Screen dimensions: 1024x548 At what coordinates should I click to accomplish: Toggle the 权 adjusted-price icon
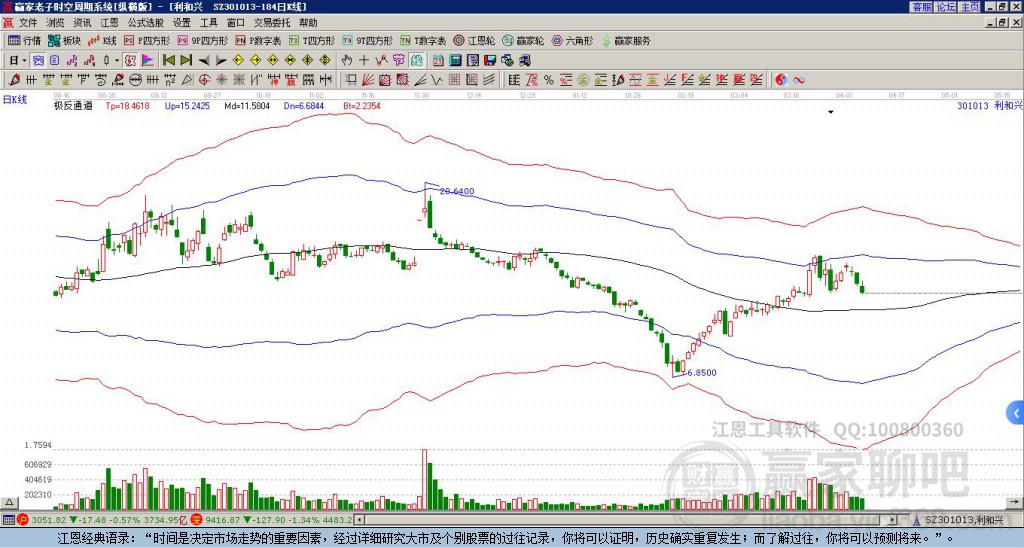pos(130,61)
